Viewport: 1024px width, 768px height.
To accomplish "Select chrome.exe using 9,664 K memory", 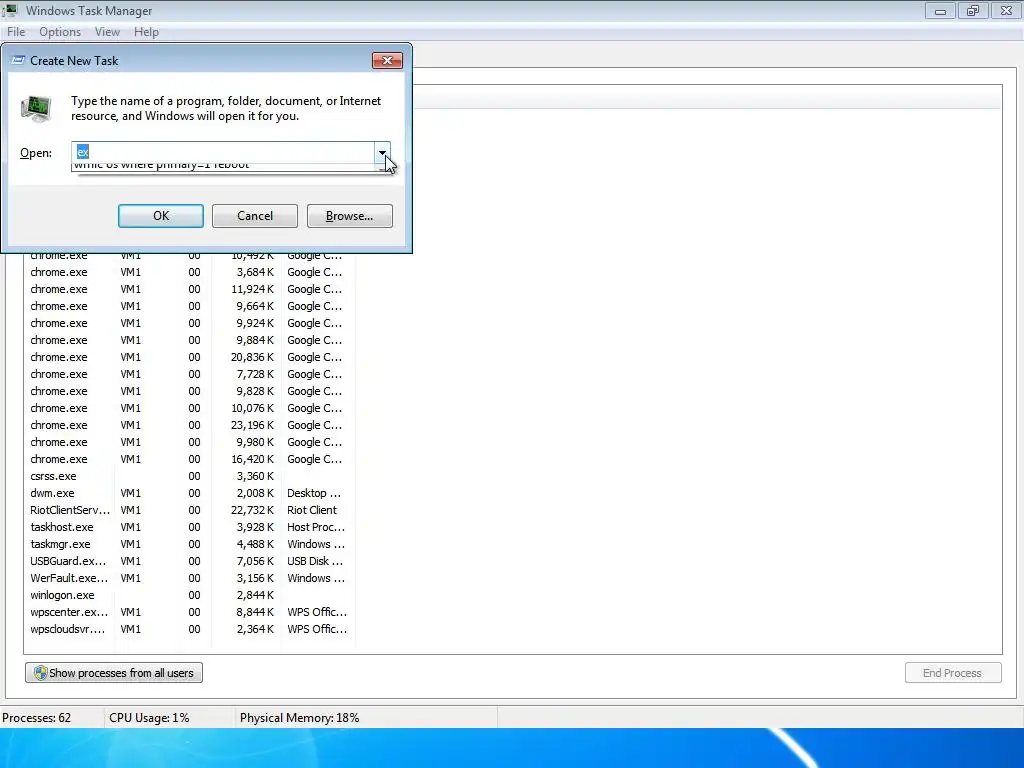I will click(189, 306).
